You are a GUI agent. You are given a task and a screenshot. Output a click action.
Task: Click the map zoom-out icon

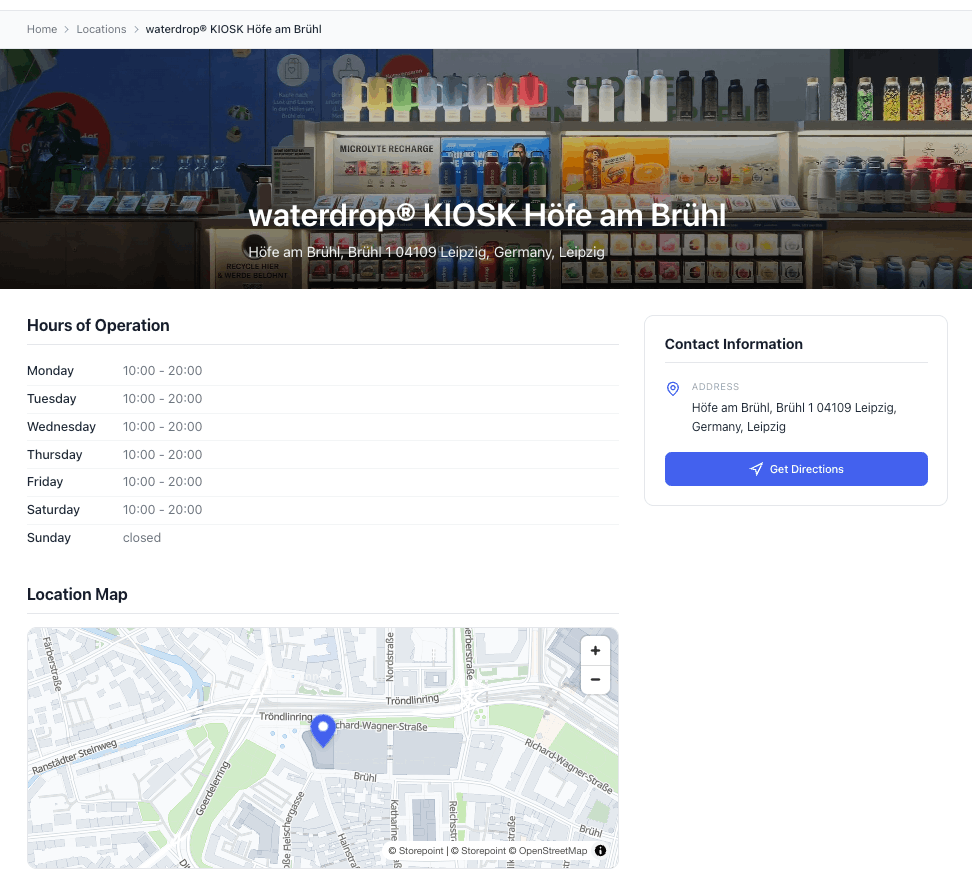click(595, 680)
